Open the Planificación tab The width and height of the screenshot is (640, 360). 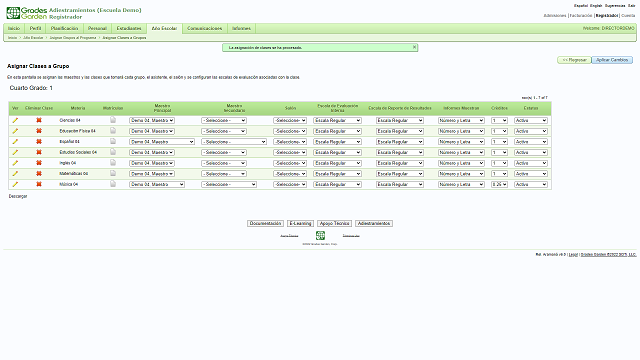[x=64, y=29]
